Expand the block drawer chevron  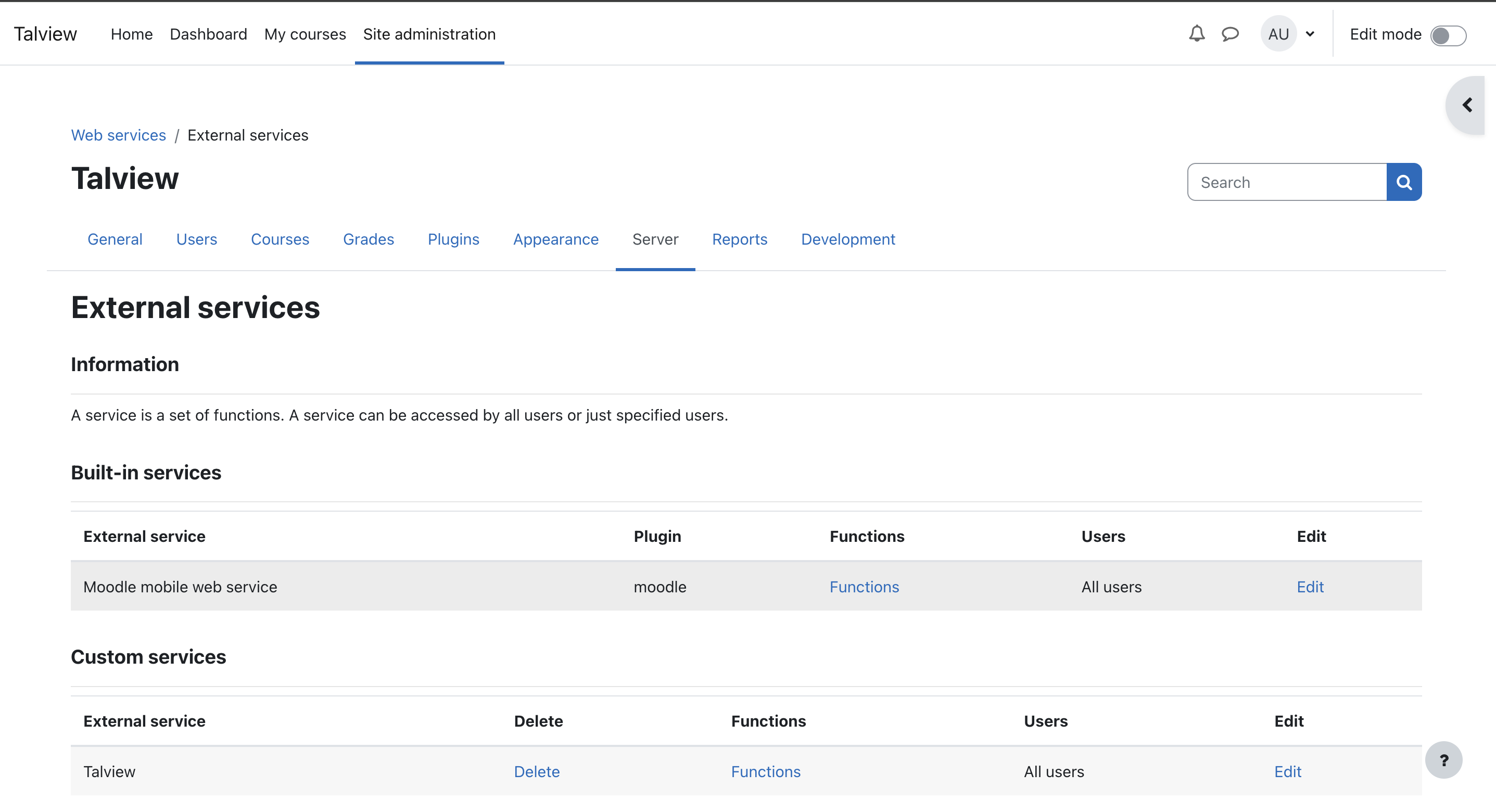coord(1466,105)
